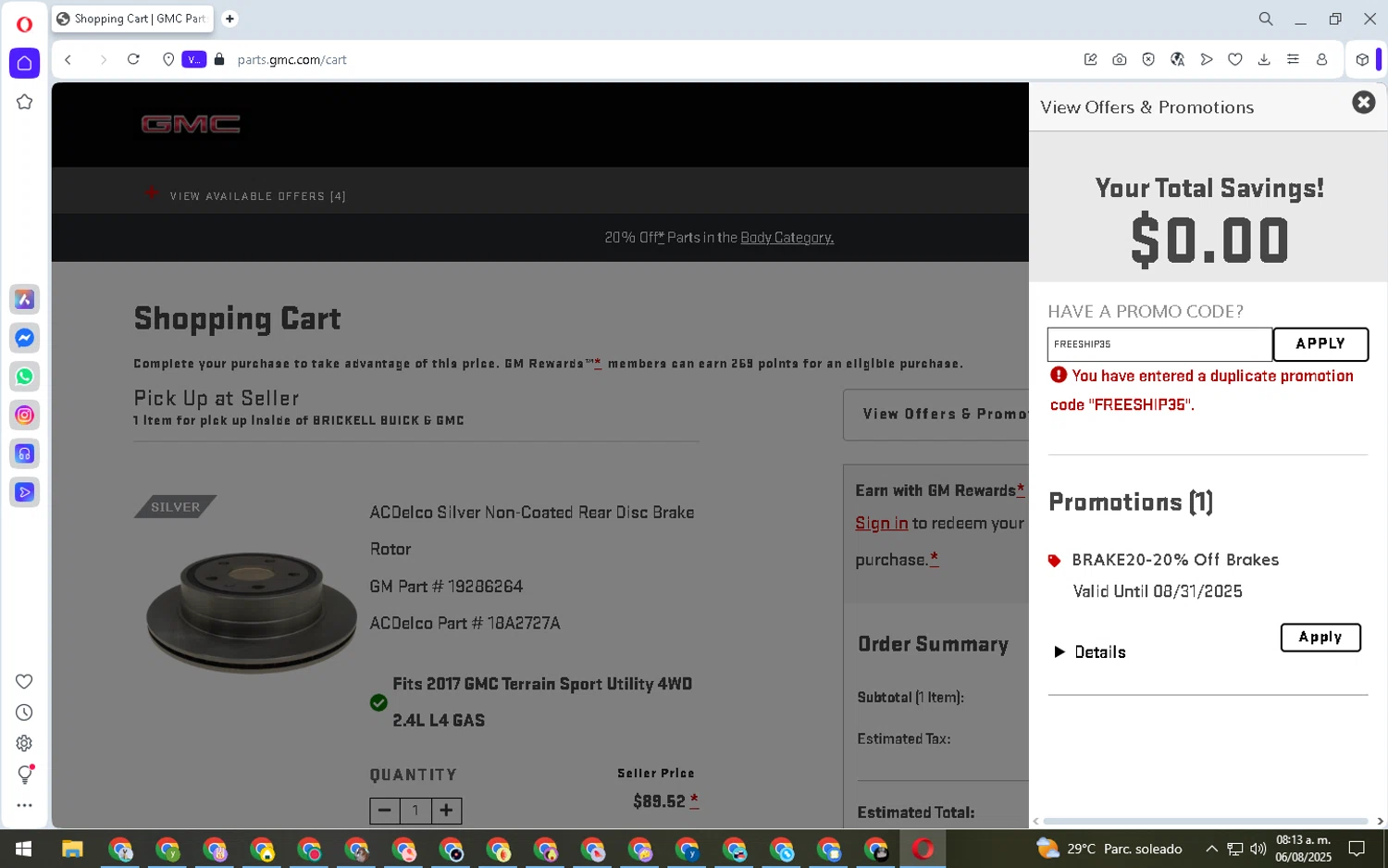Open My Flow in the sidebar
This screenshot has width=1388, height=868.
pos(24,492)
